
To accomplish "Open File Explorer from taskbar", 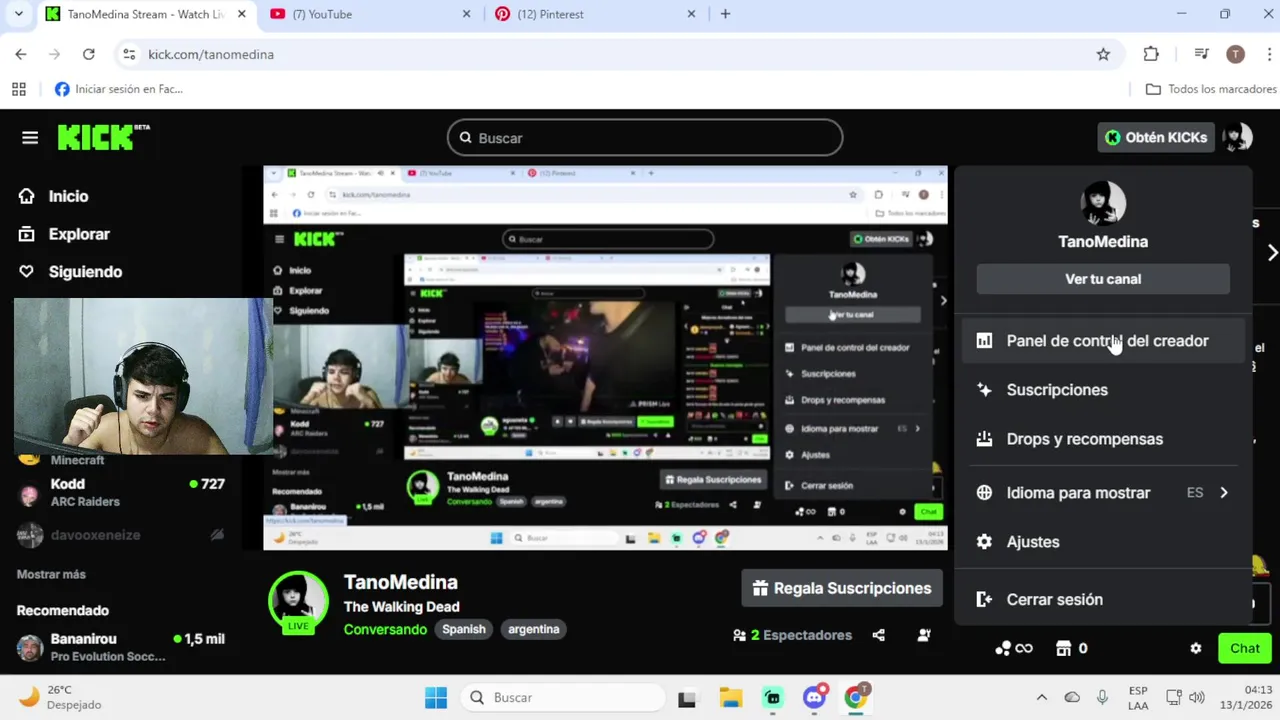I will pos(730,698).
